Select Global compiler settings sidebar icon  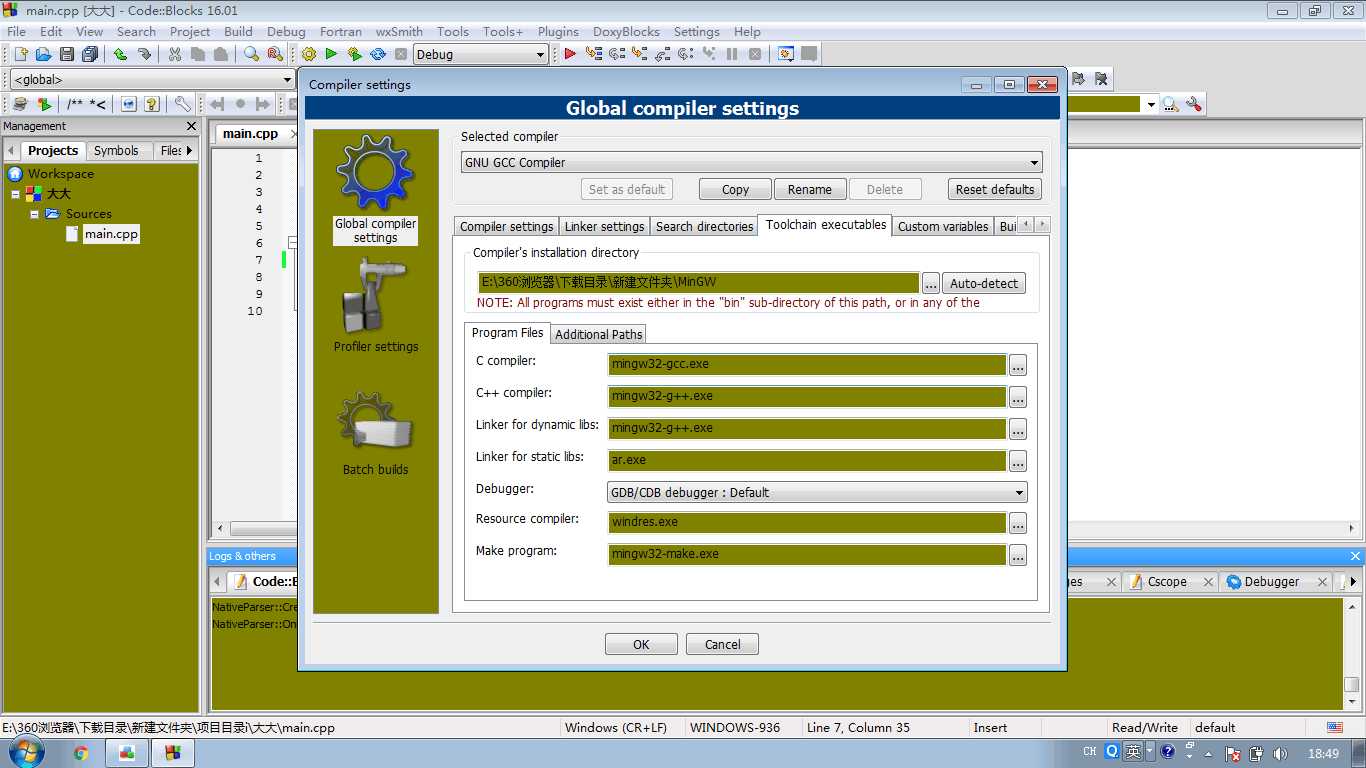coord(375,190)
